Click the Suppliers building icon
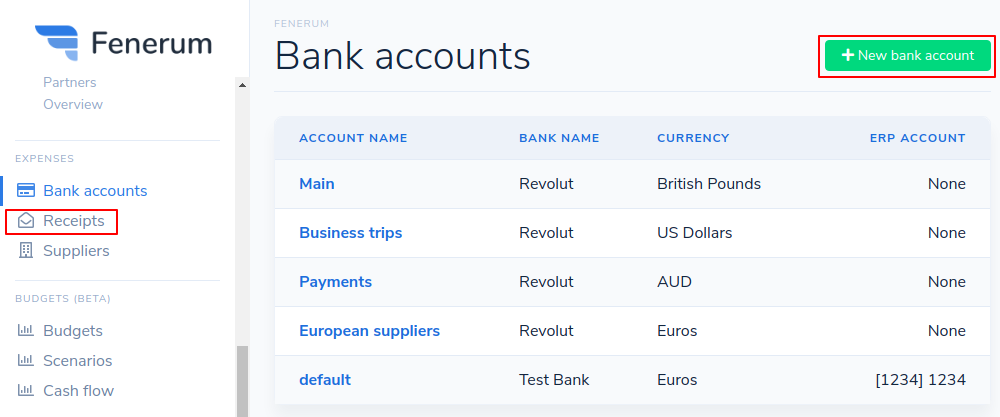 (26, 251)
